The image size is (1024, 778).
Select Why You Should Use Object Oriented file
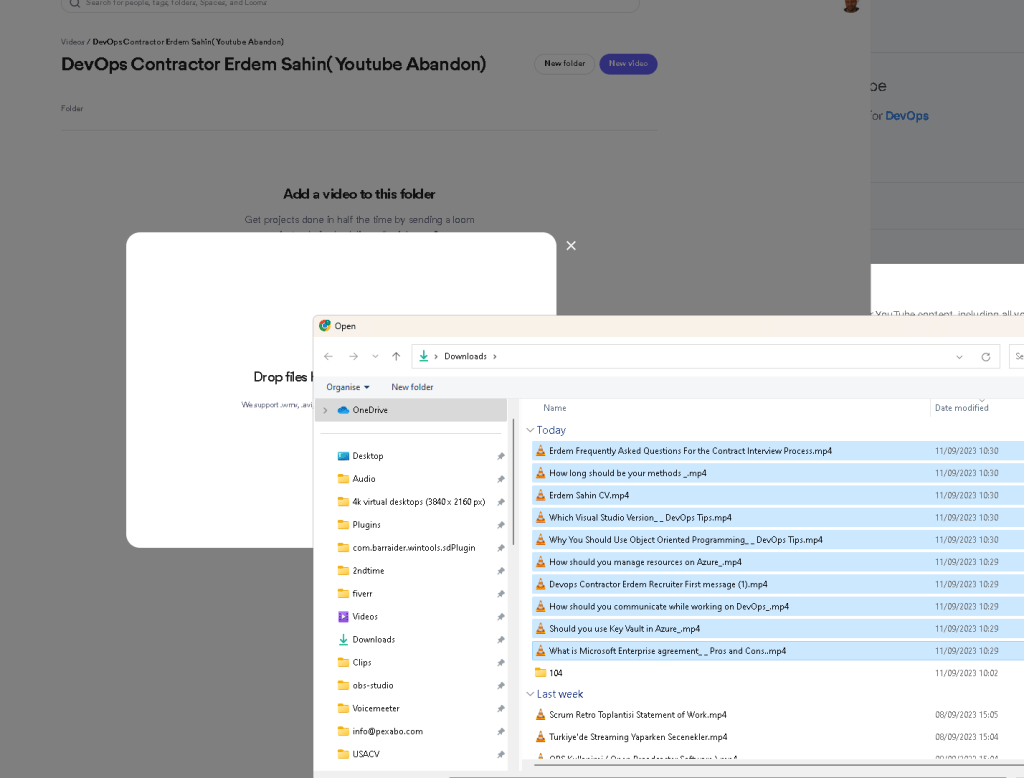click(778, 540)
